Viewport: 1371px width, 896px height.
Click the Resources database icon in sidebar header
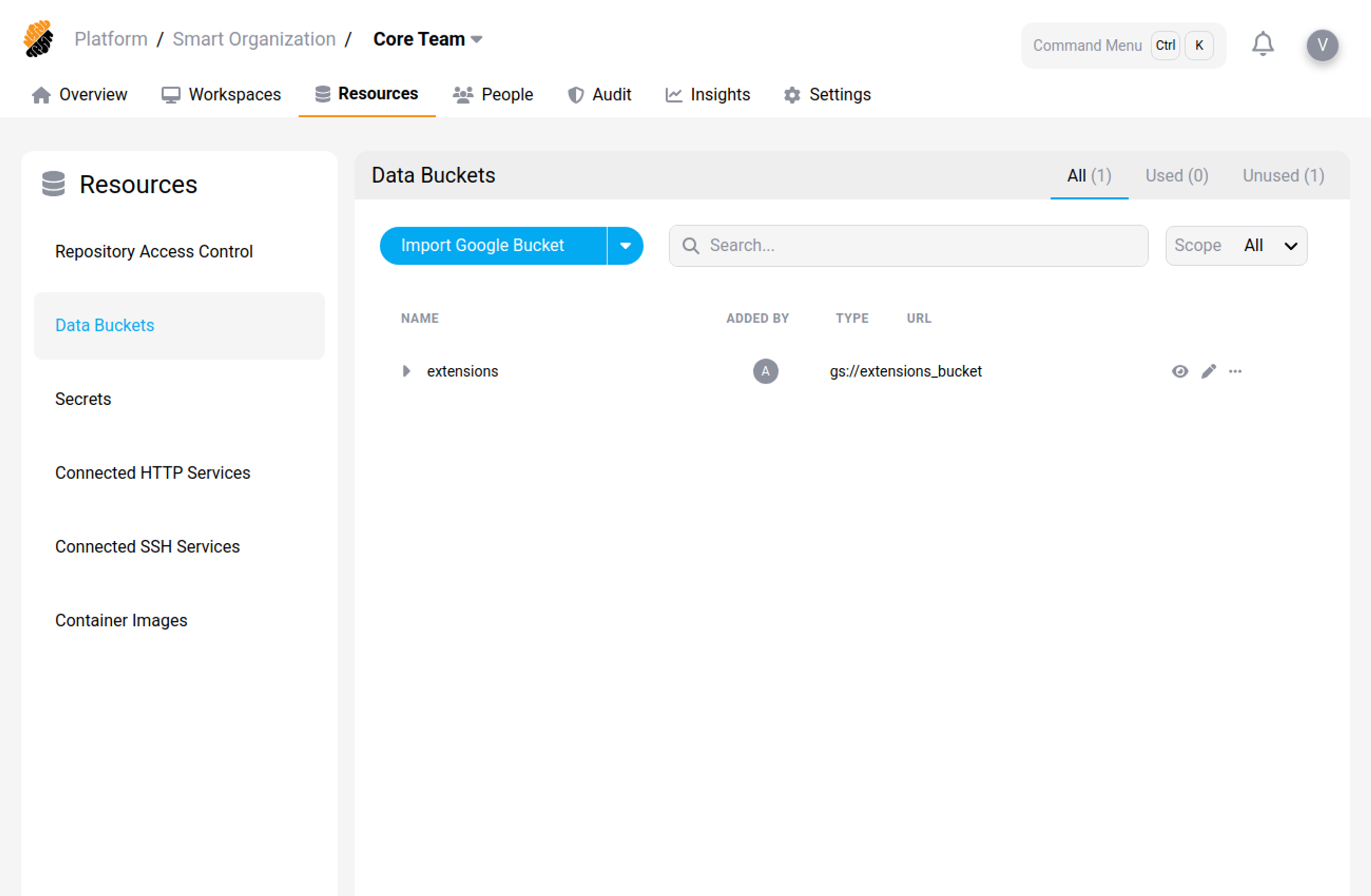pyautogui.click(x=53, y=184)
